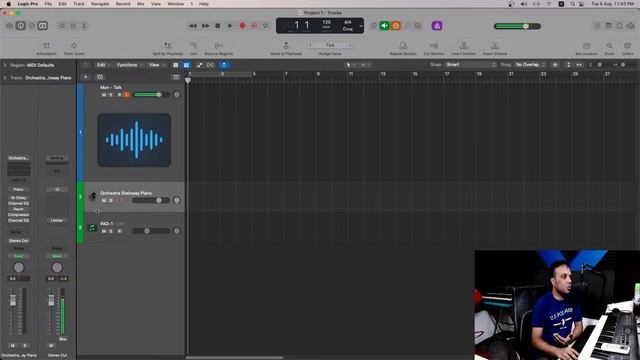This screenshot has height=360, width=640.
Task: Open the Loop Browser icon
Action: pyautogui.click(x=619, y=26)
